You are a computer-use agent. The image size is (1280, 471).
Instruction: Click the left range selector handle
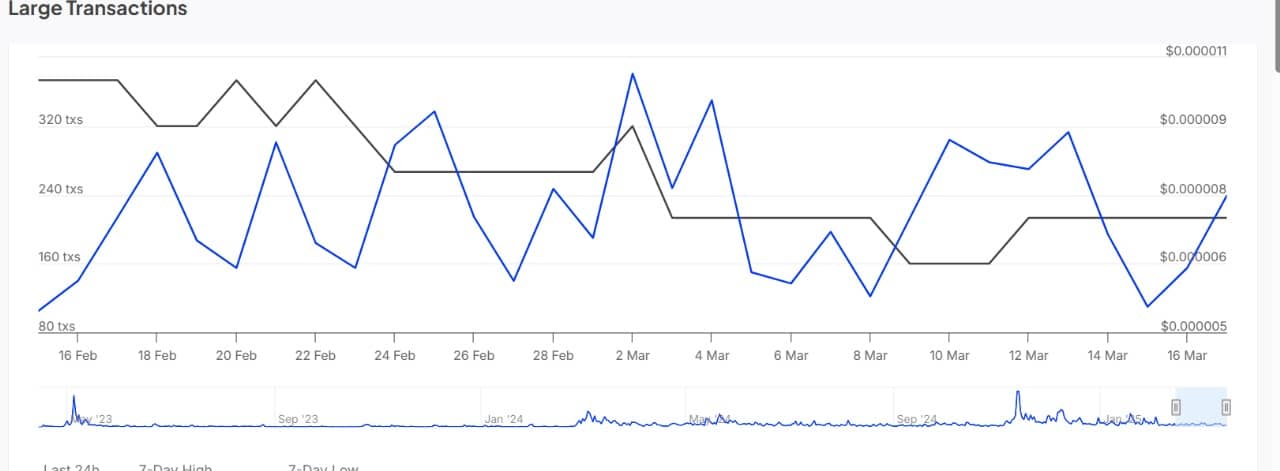coord(1176,406)
